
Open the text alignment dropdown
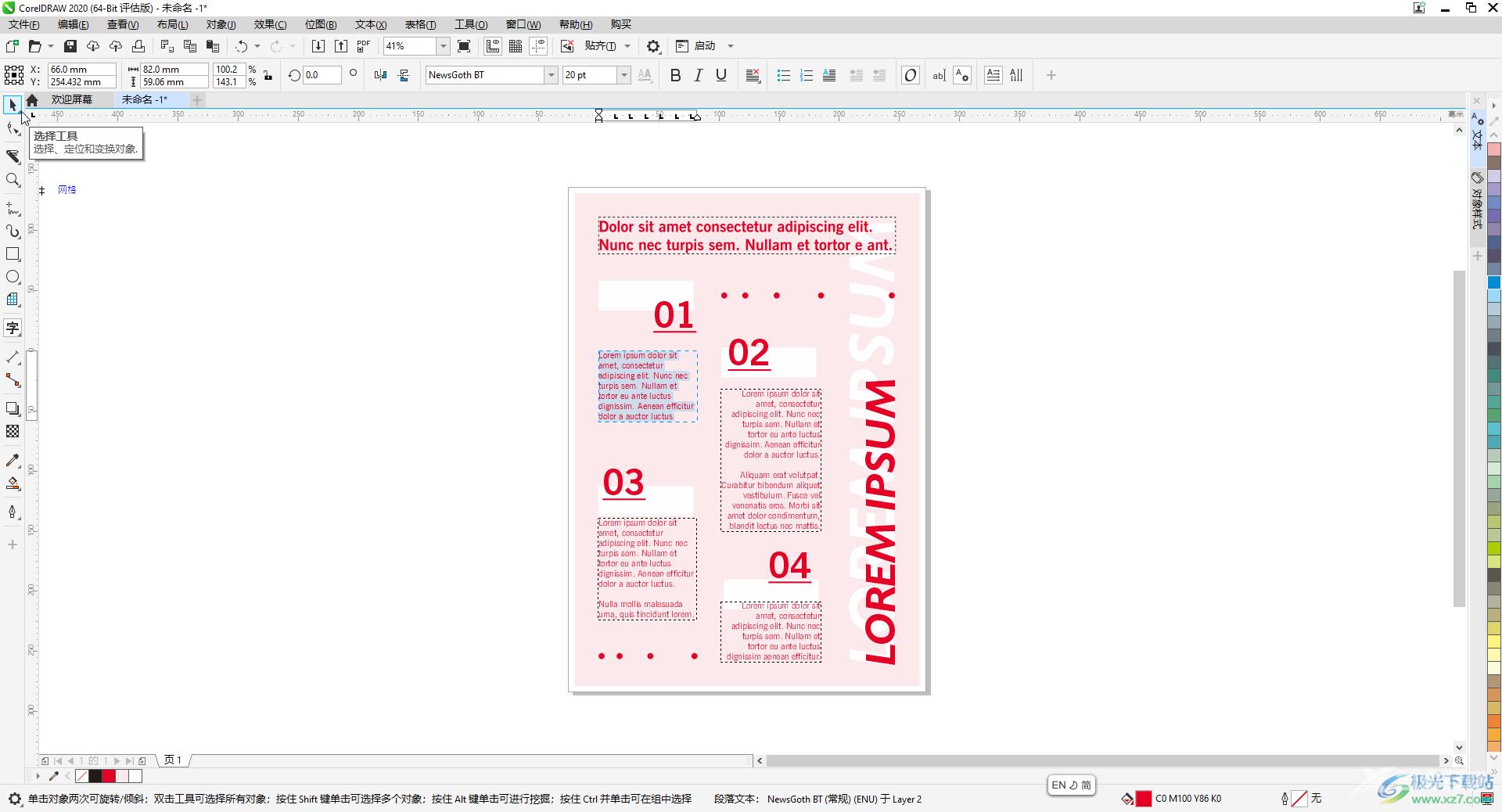tap(753, 75)
